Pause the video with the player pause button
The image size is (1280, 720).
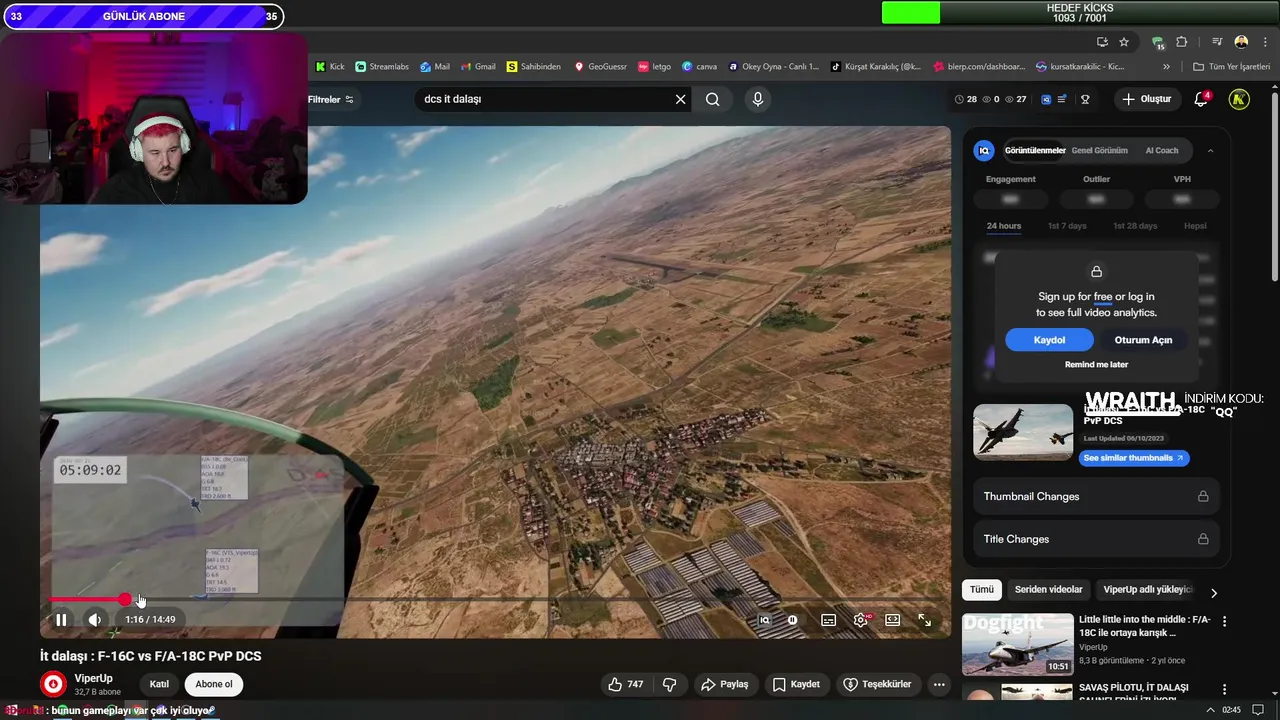61,620
